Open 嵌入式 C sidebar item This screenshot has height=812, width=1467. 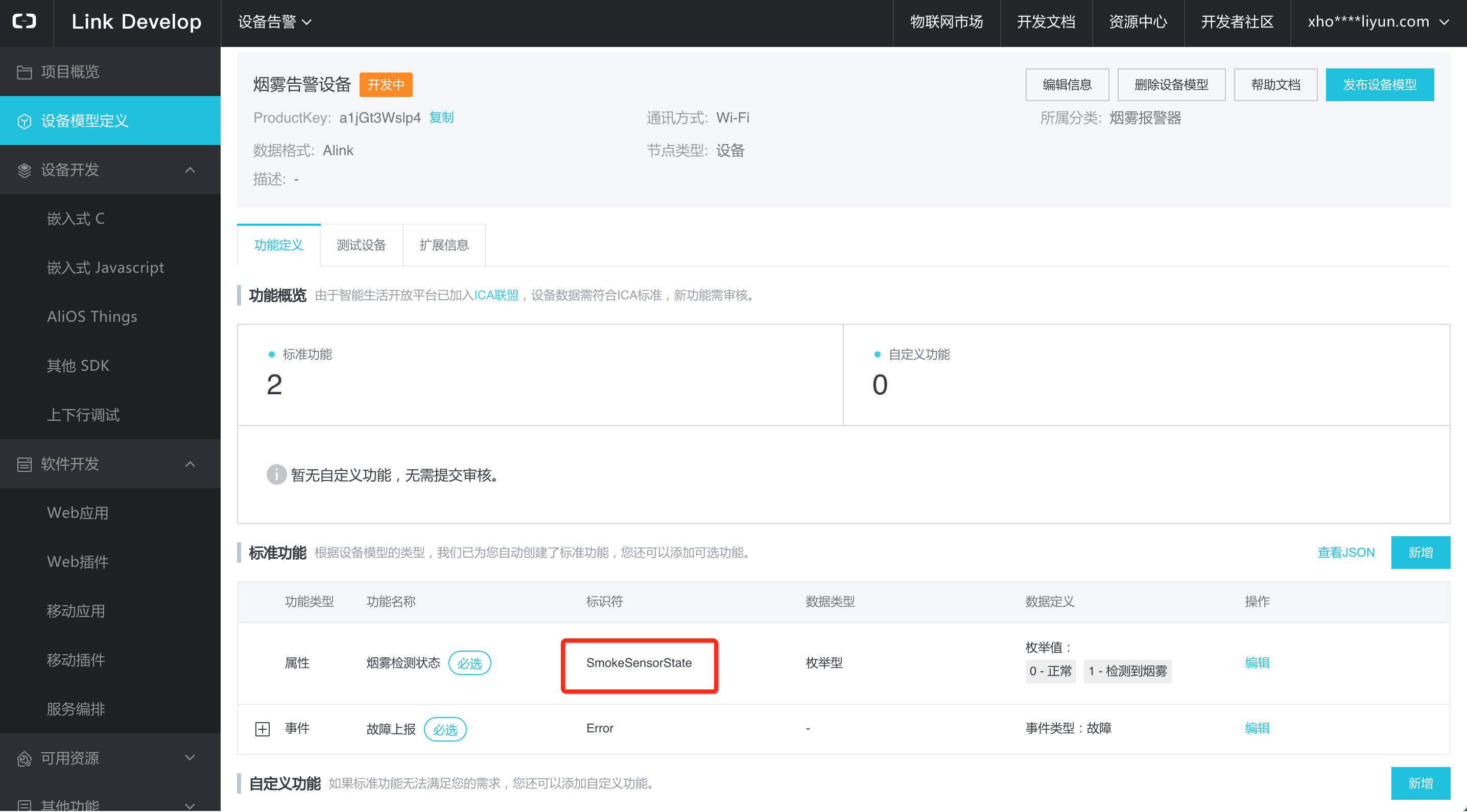(110, 219)
